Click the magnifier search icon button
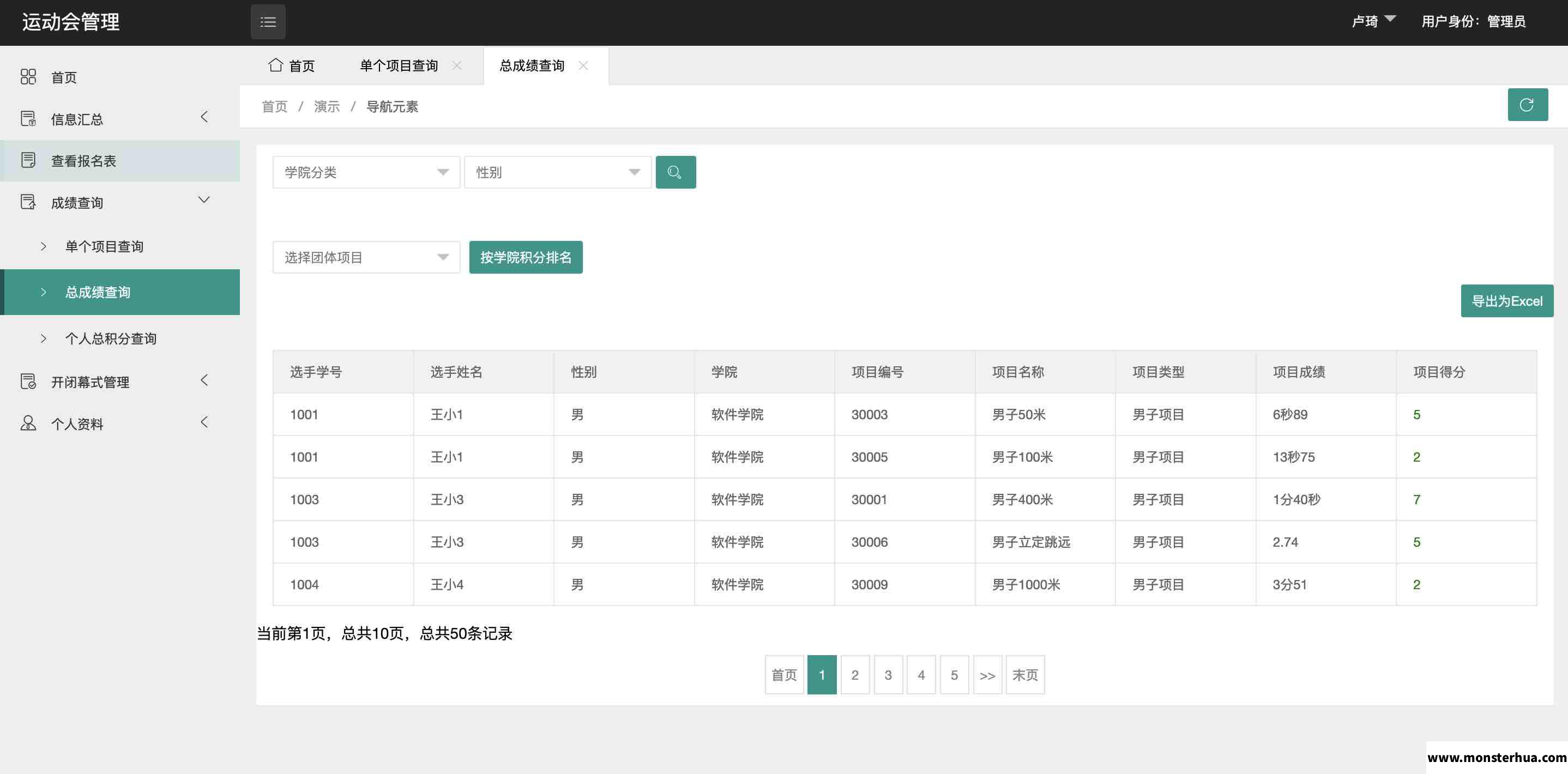The width and height of the screenshot is (1568, 774). click(x=675, y=172)
